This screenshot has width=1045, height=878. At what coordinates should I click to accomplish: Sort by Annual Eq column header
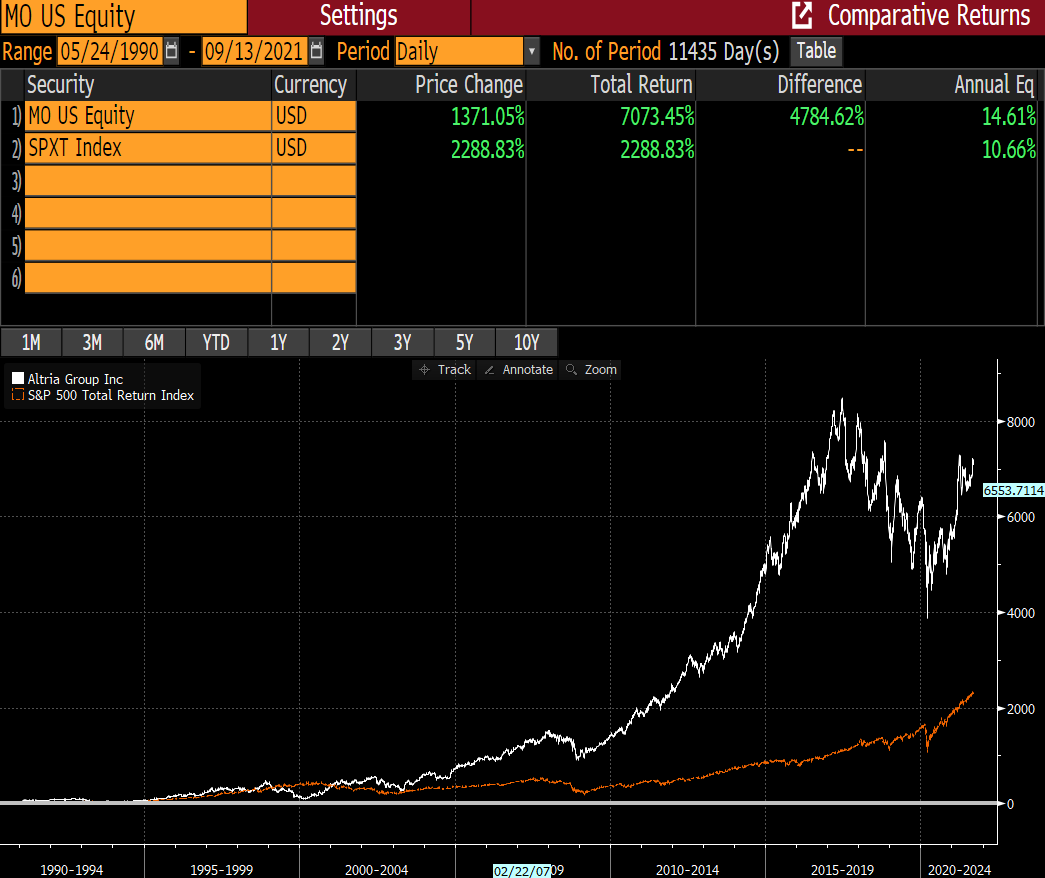pyautogui.click(x=953, y=85)
